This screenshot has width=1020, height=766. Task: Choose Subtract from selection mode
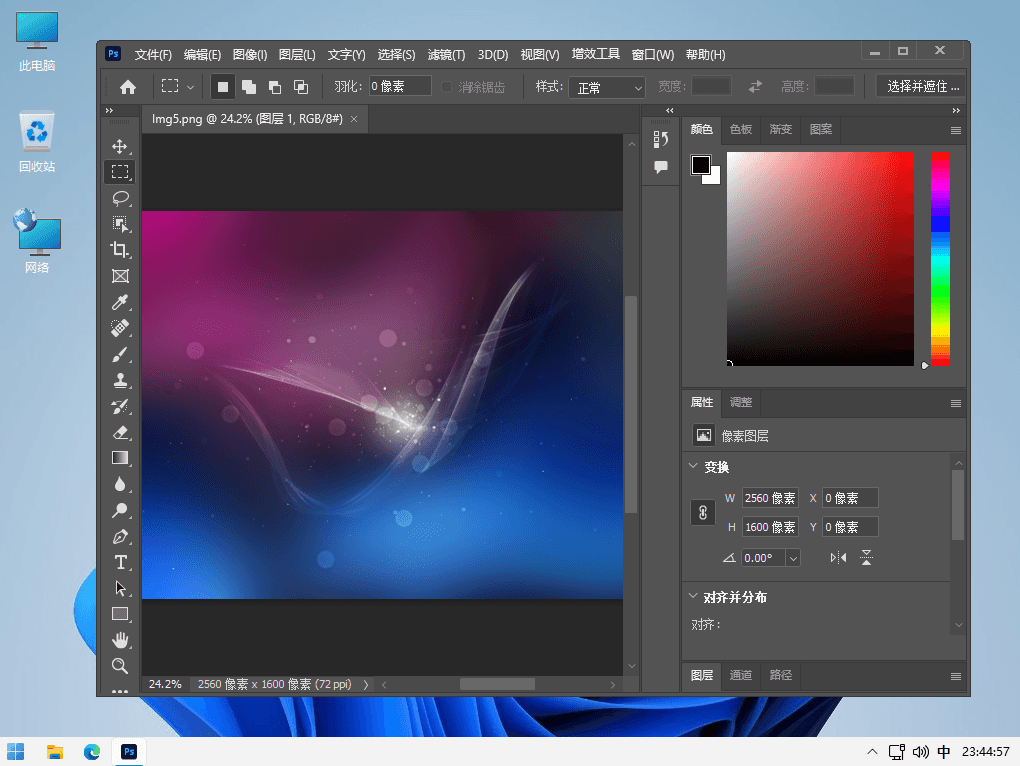(x=275, y=86)
